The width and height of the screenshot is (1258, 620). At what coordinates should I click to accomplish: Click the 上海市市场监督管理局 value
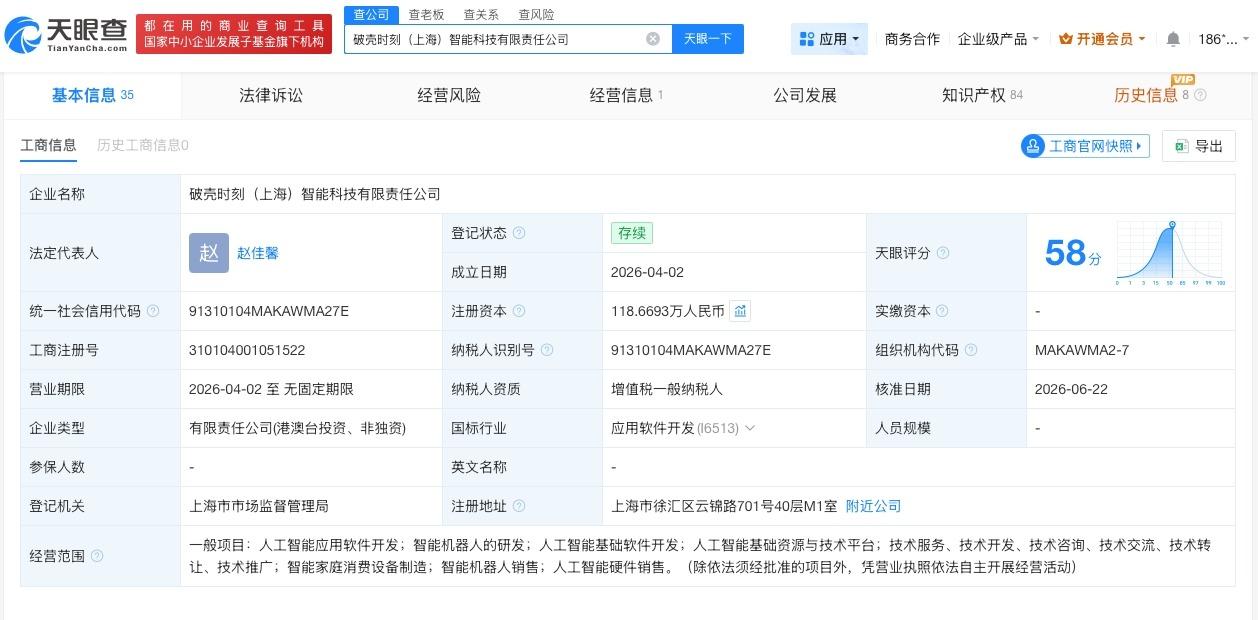point(259,506)
